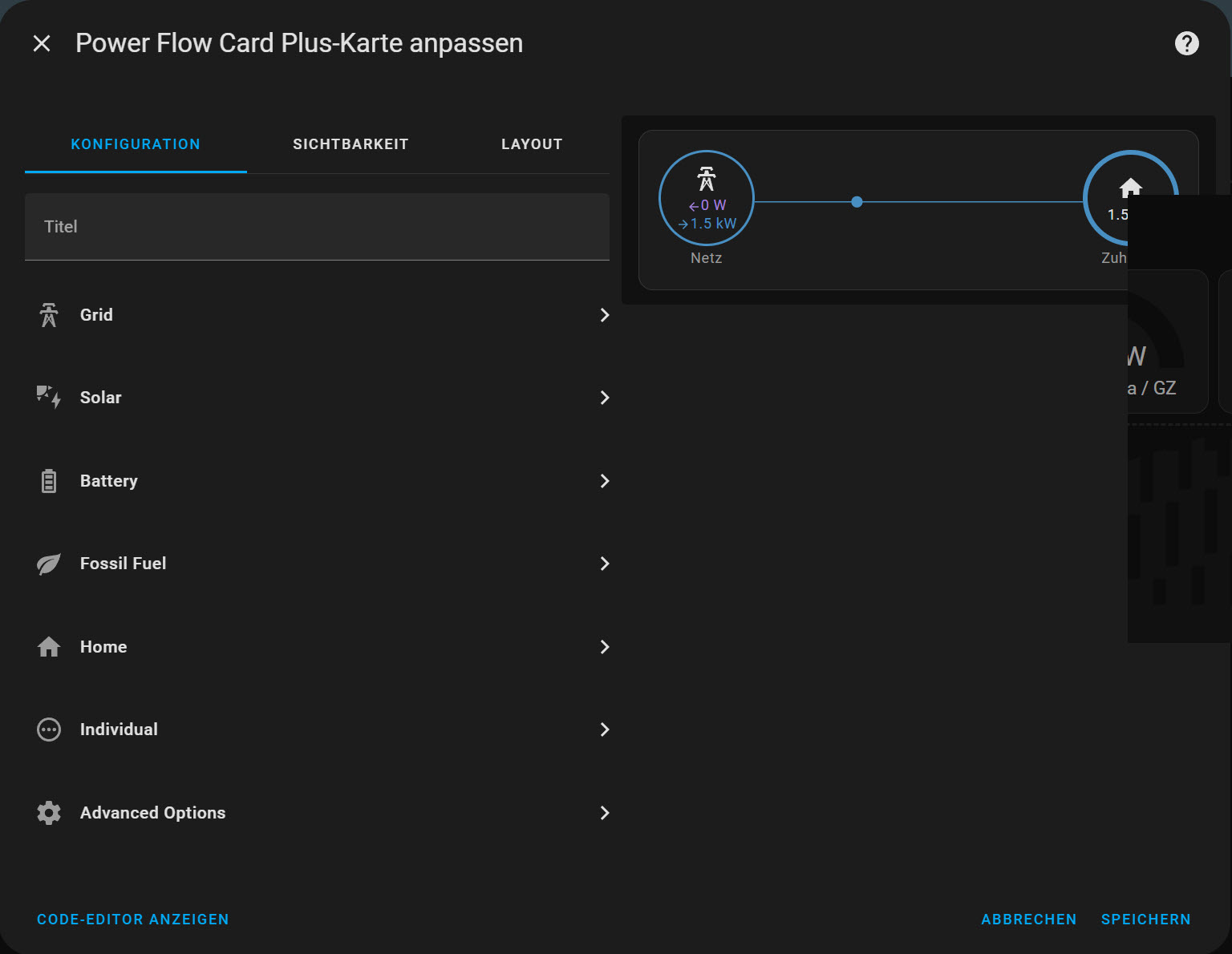Image resolution: width=1232 pixels, height=954 pixels.
Task: Click the Battery icon in list
Action: (x=49, y=481)
